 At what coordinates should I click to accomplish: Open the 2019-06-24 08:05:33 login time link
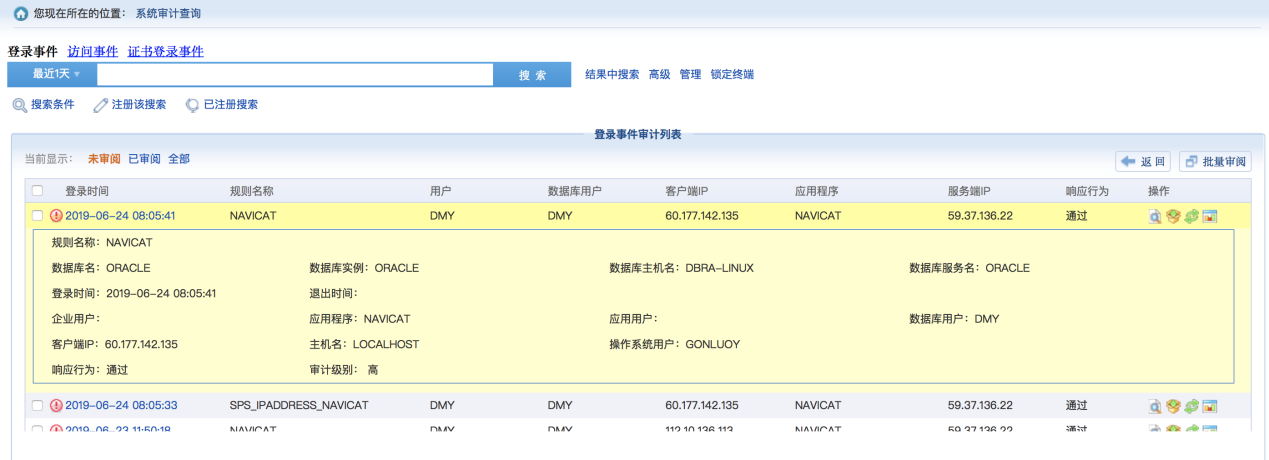click(121, 405)
